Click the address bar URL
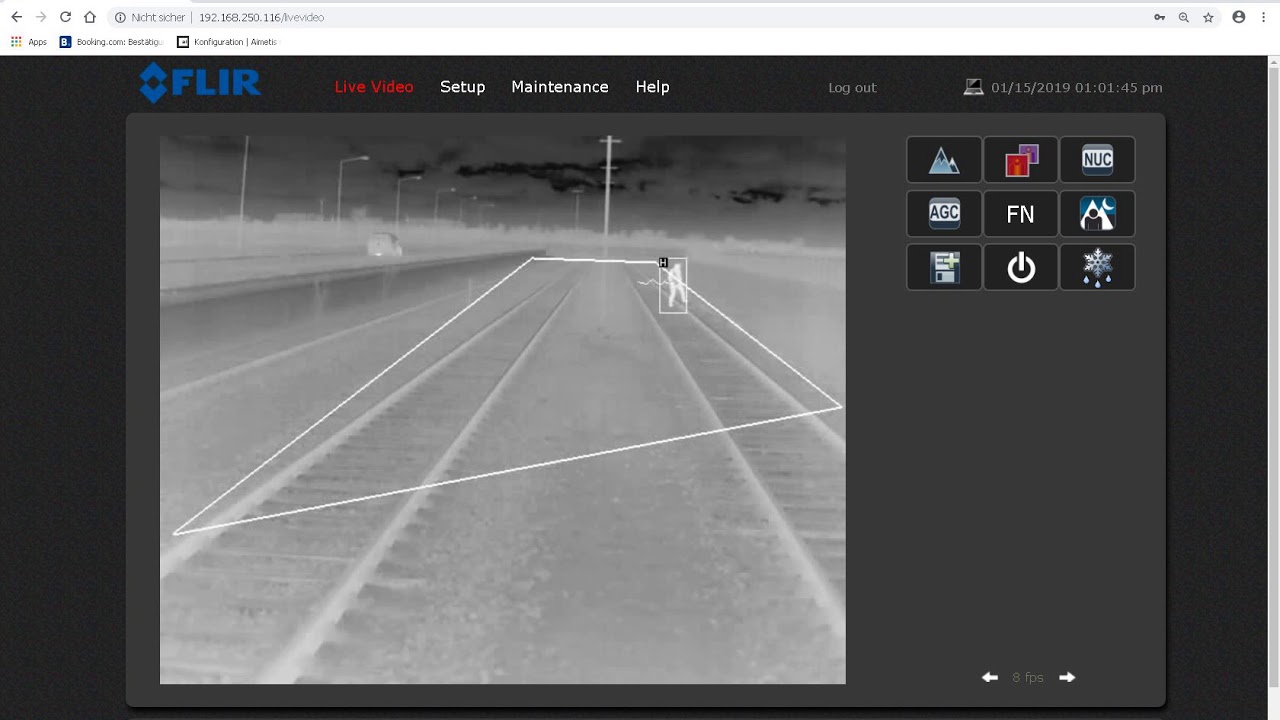This screenshot has height=720, width=1280. click(261, 17)
